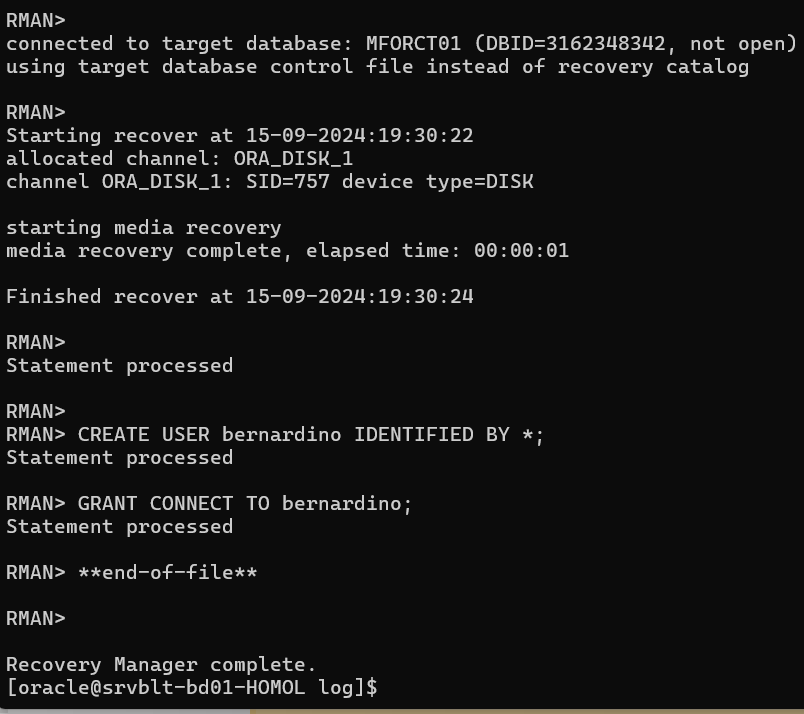Click the 'using target database control file' line
The width and height of the screenshot is (804, 714).
[x=377, y=67]
